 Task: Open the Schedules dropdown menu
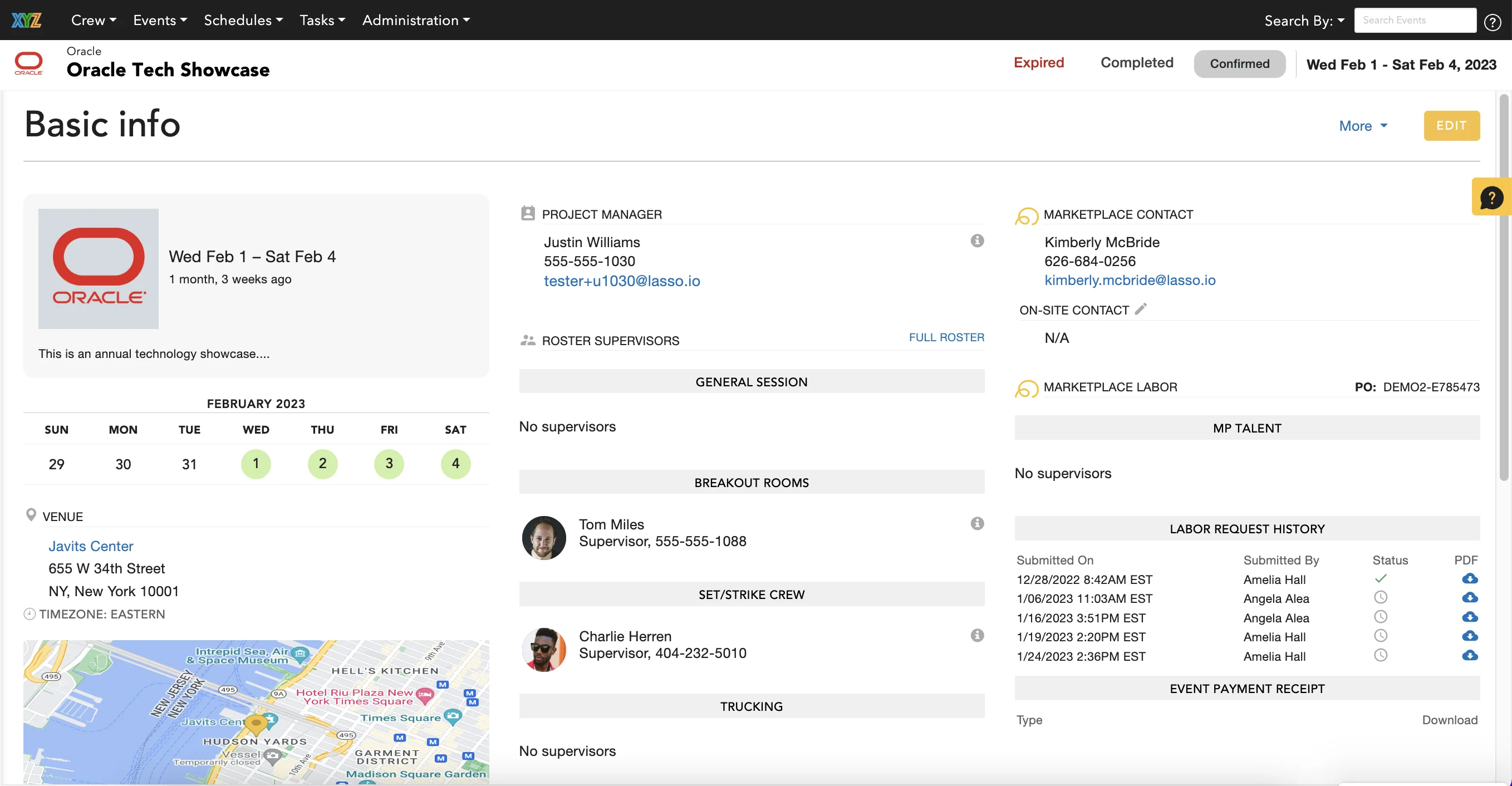click(243, 20)
